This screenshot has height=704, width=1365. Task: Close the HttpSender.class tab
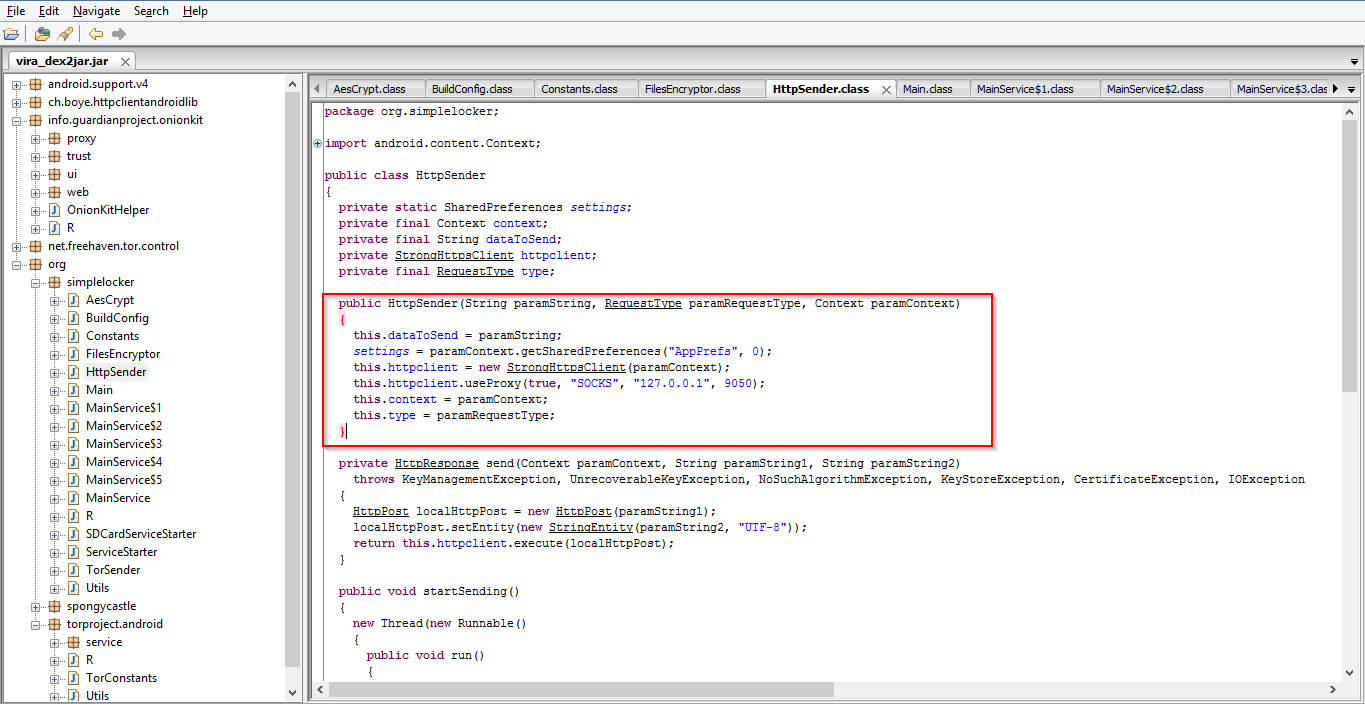[x=885, y=90]
